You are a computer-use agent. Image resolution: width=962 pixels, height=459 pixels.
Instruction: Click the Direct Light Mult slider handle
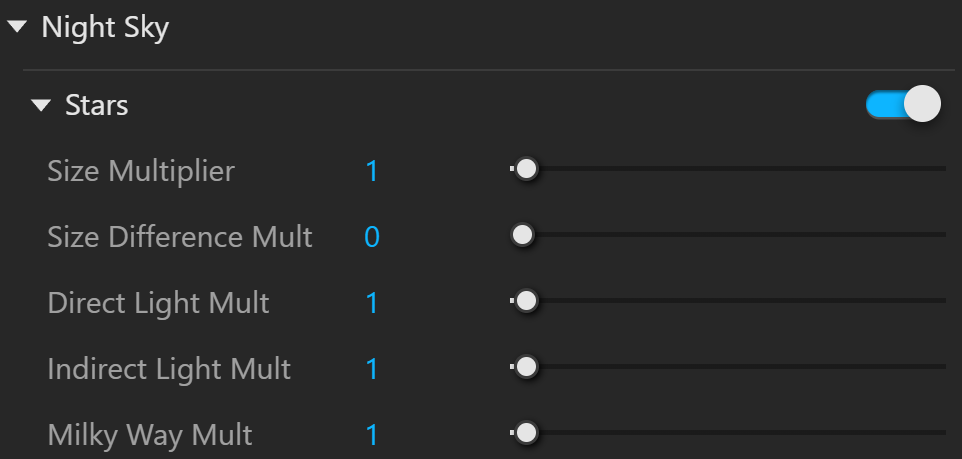point(526,301)
